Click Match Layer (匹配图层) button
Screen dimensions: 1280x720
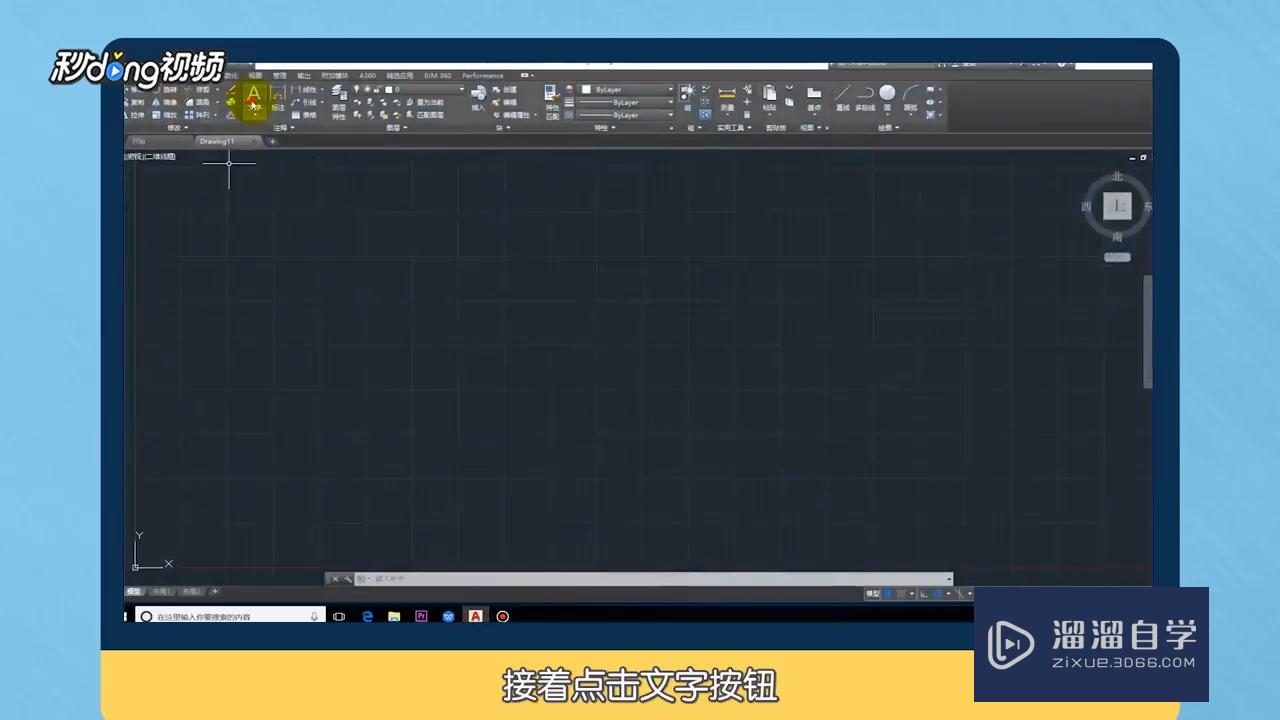tap(423, 115)
